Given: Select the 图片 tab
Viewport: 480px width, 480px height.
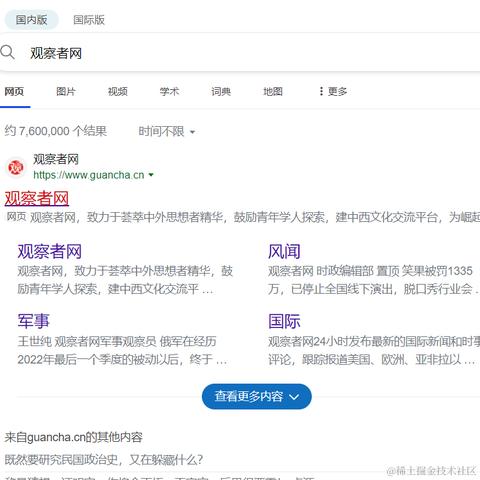Looking at the screenshot, I should tap(66, 91).
